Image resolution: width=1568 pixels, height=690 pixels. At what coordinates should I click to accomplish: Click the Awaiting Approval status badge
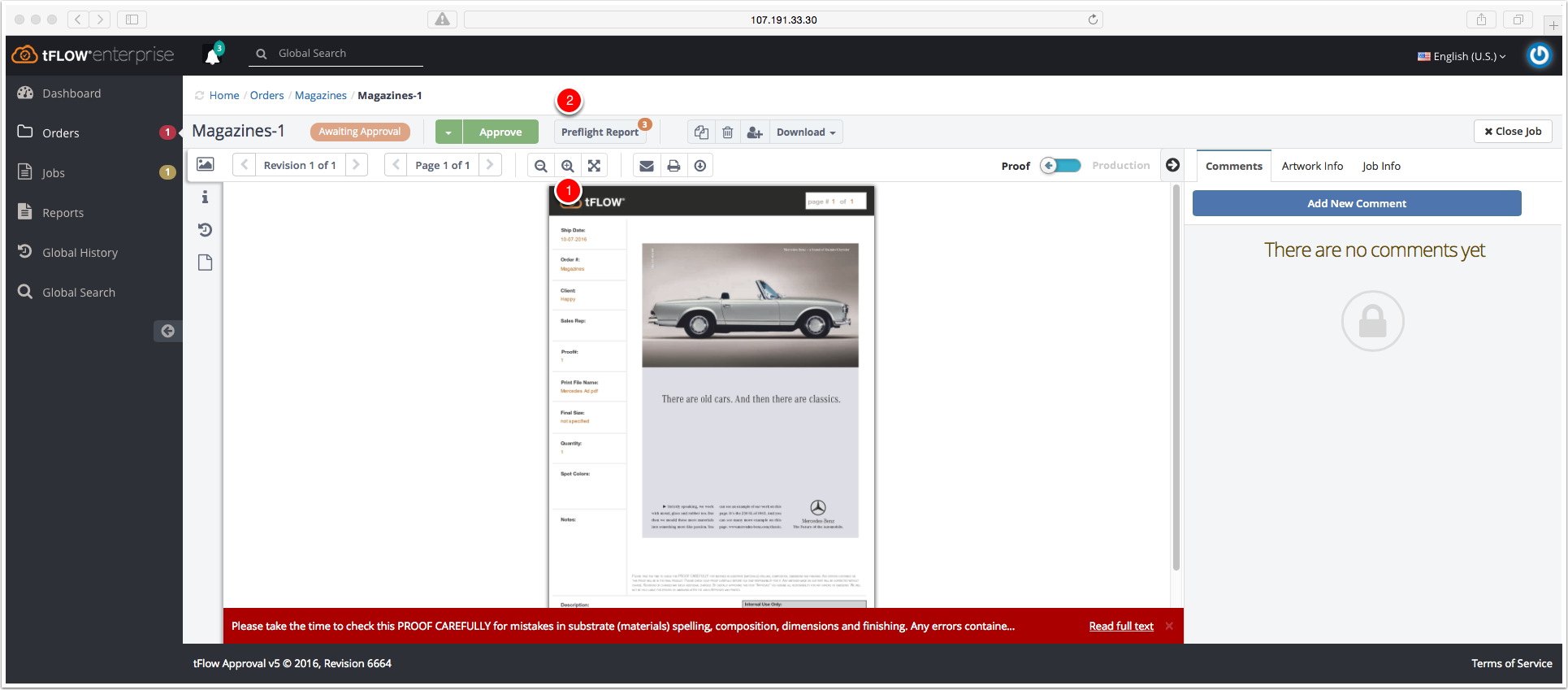tap(360, 132)
